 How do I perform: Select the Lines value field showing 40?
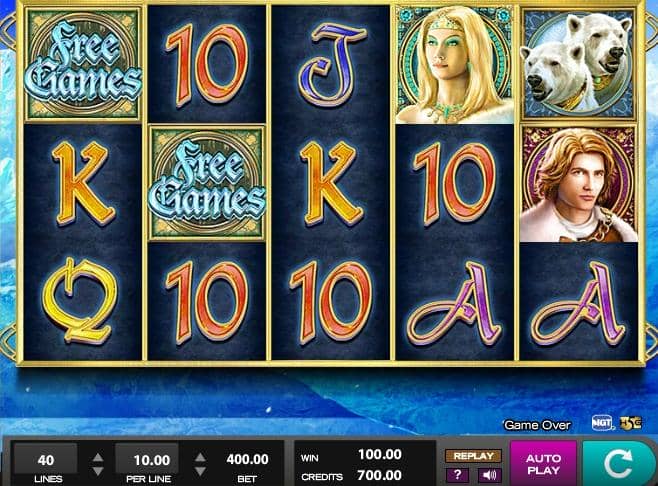[45, 460]
